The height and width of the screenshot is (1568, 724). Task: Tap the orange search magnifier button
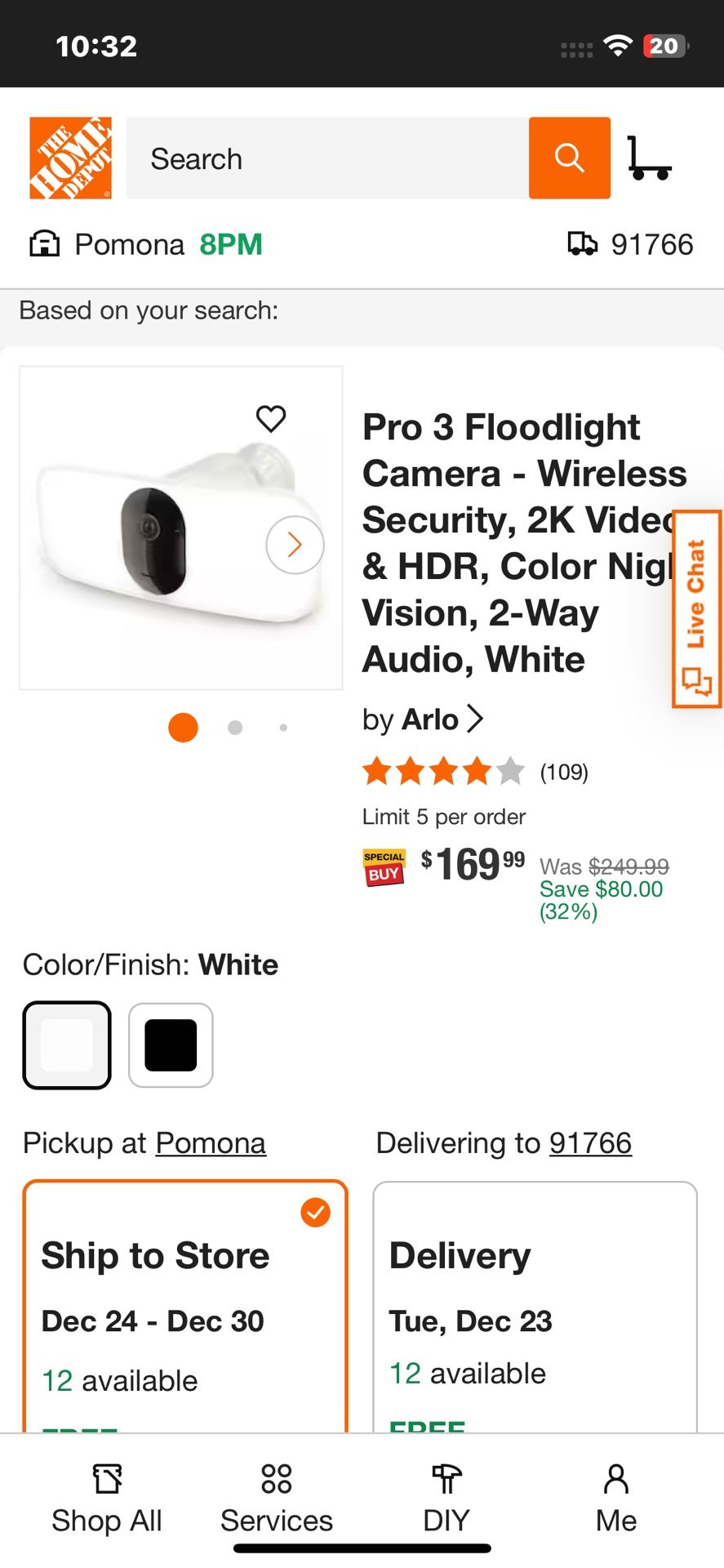coord(569,158)
